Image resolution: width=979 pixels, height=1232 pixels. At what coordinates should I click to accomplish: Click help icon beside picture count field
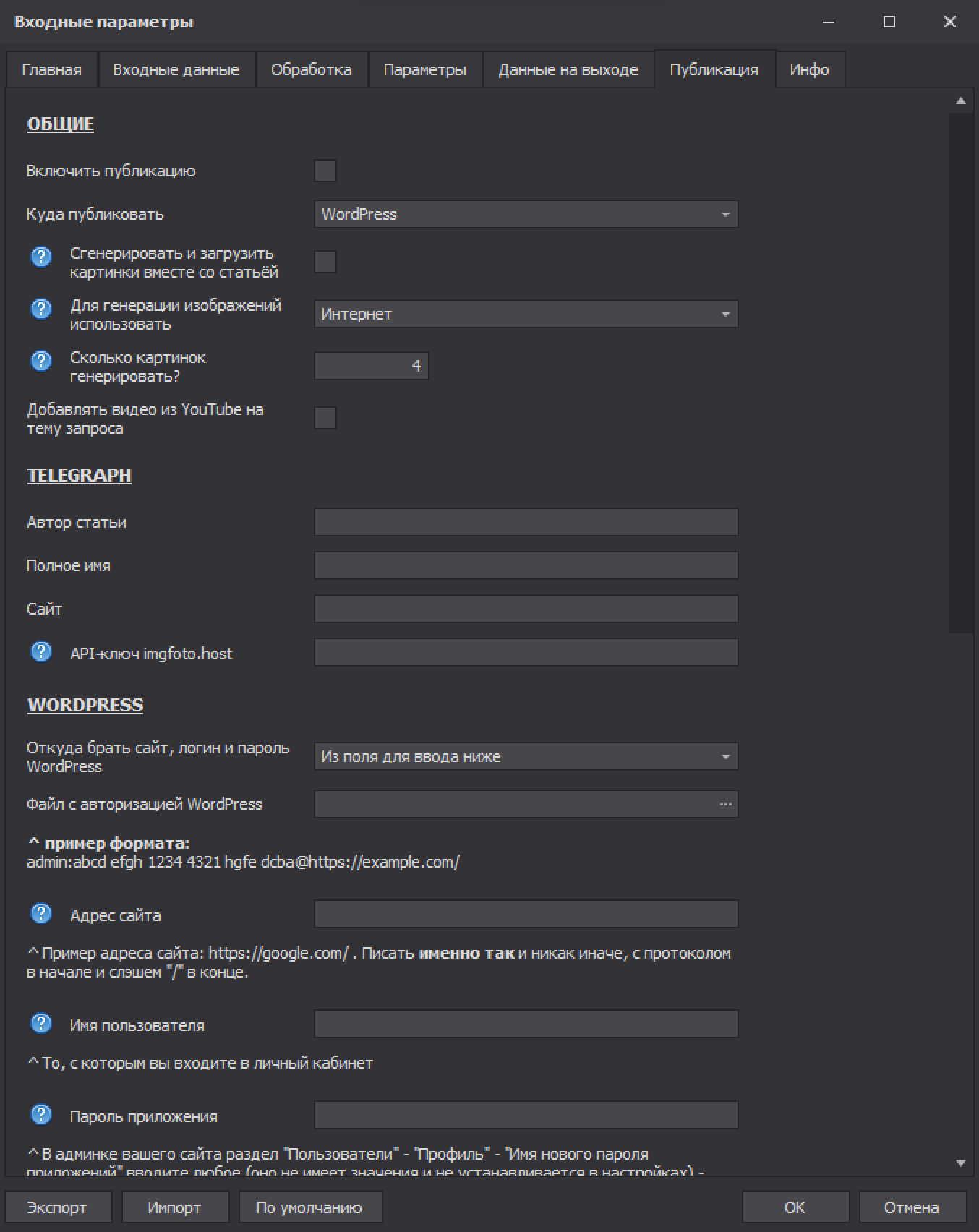click(41, 361)
